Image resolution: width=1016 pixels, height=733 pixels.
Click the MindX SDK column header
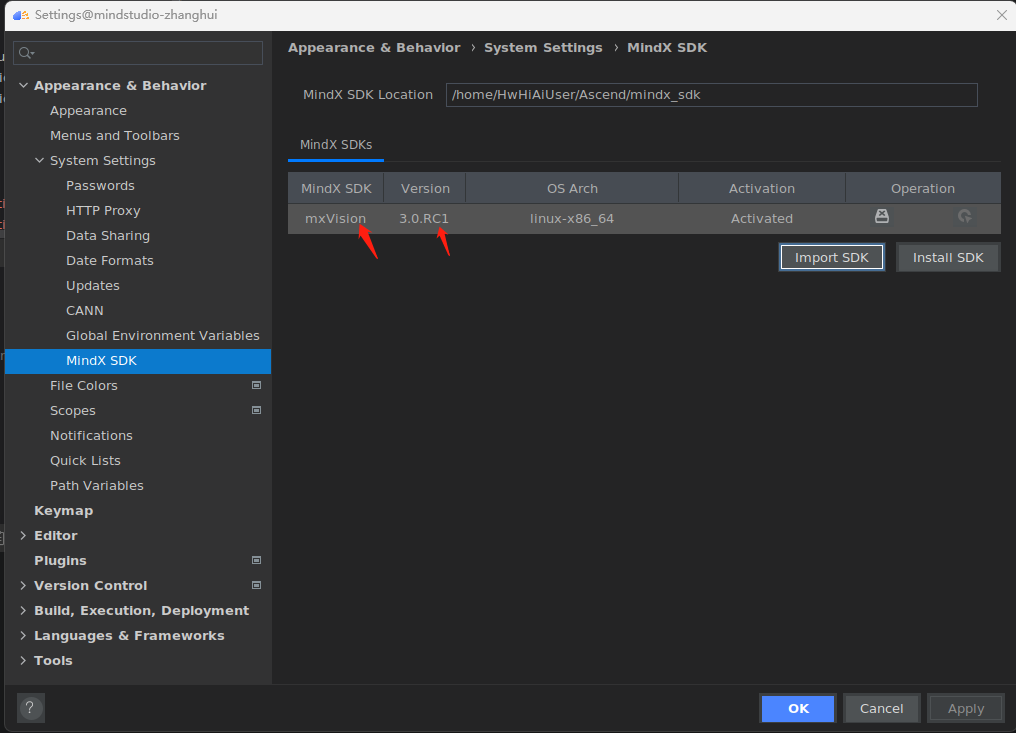coord(336,189)
